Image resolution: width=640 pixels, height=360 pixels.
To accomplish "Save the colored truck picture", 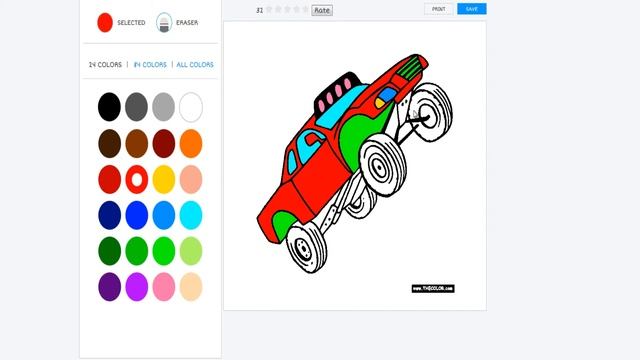I will pyautogui.click(x=472, y=9).
